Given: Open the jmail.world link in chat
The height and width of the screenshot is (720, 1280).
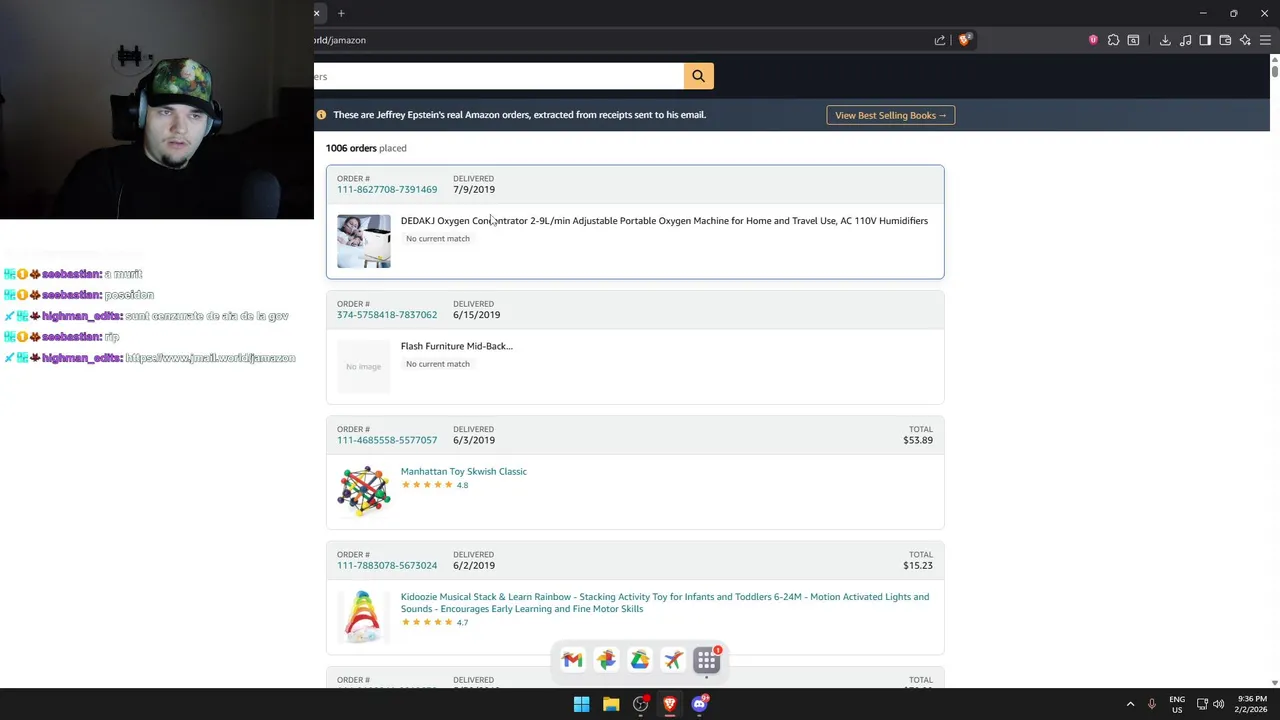Looking at the screenshot, I should (x=210, y=358).
